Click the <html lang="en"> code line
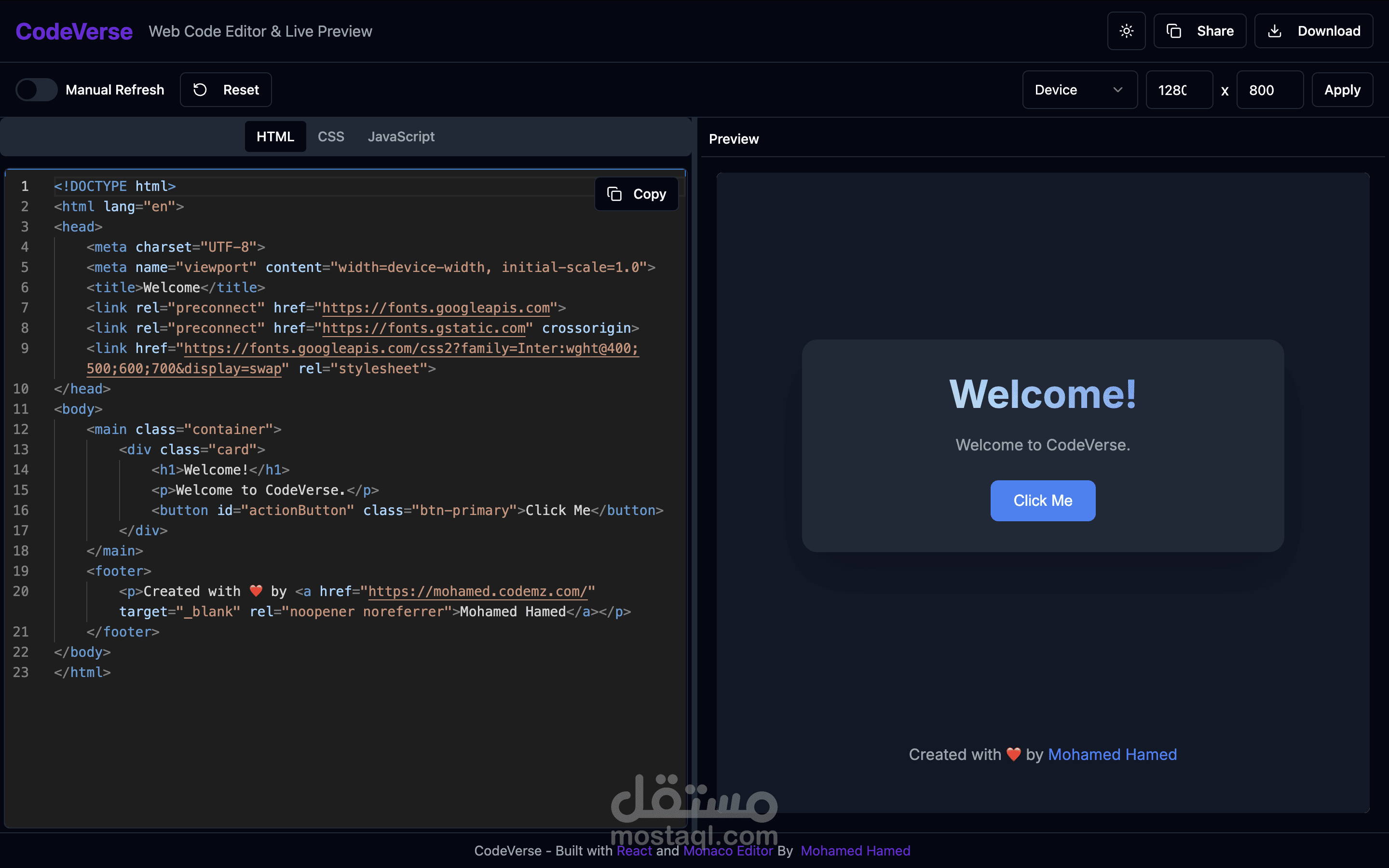 pos(119,207)
